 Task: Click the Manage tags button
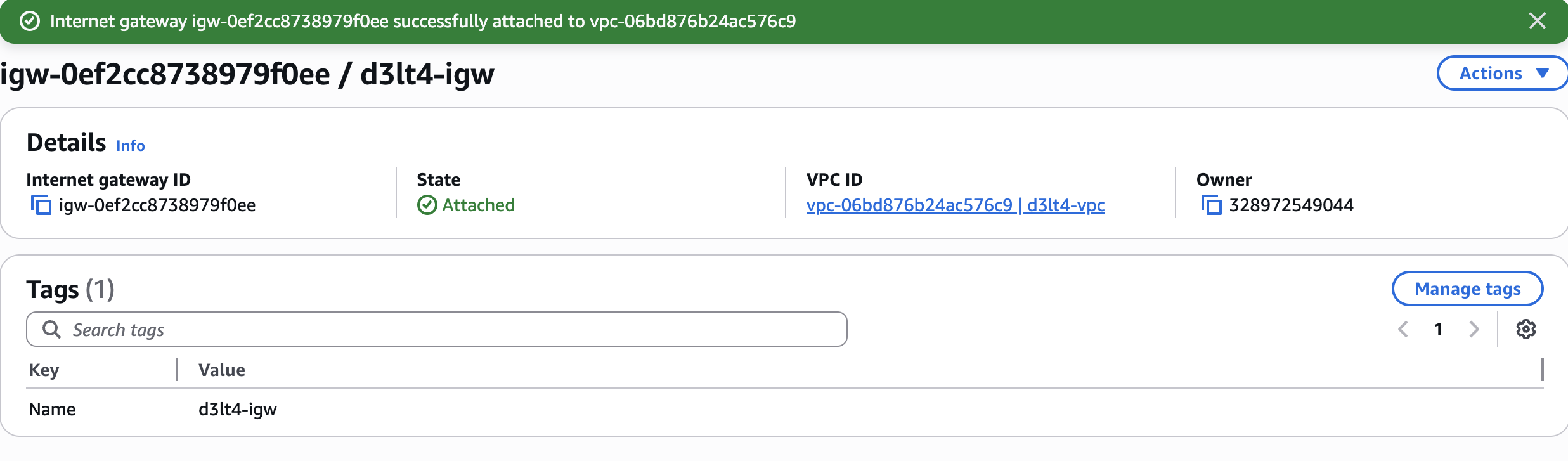coord(1467,289)
